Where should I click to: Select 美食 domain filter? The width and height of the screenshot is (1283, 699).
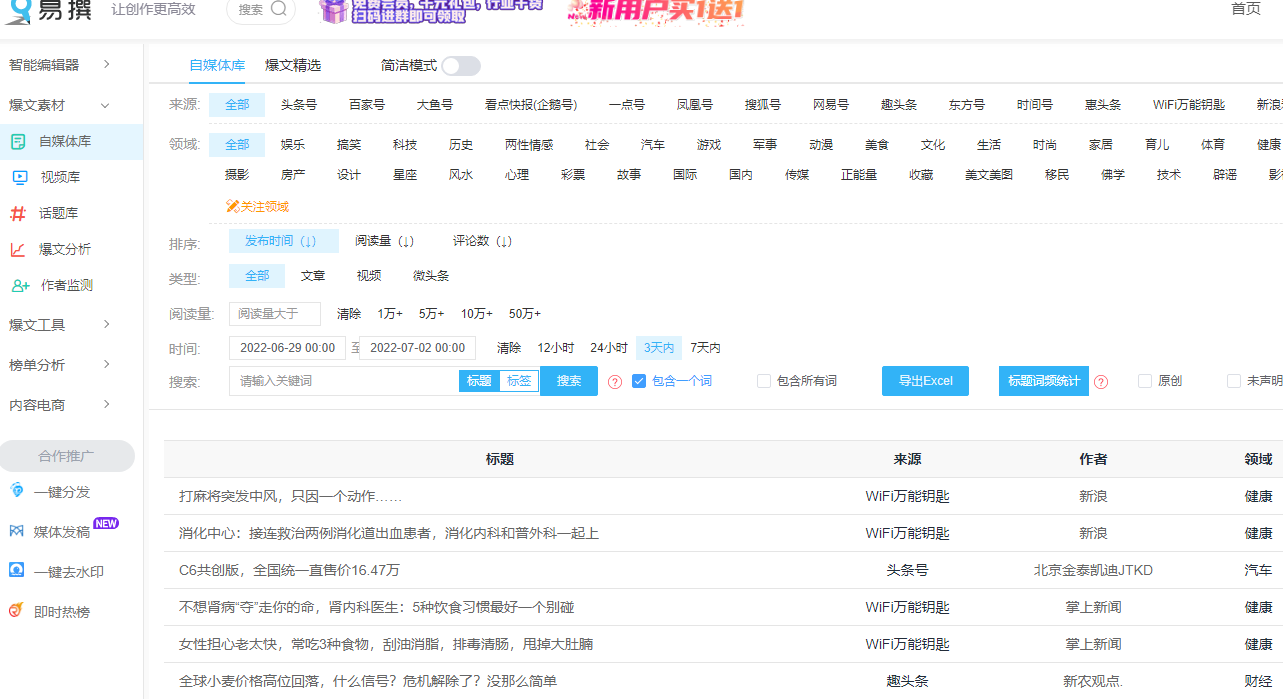tap(877, 145)
